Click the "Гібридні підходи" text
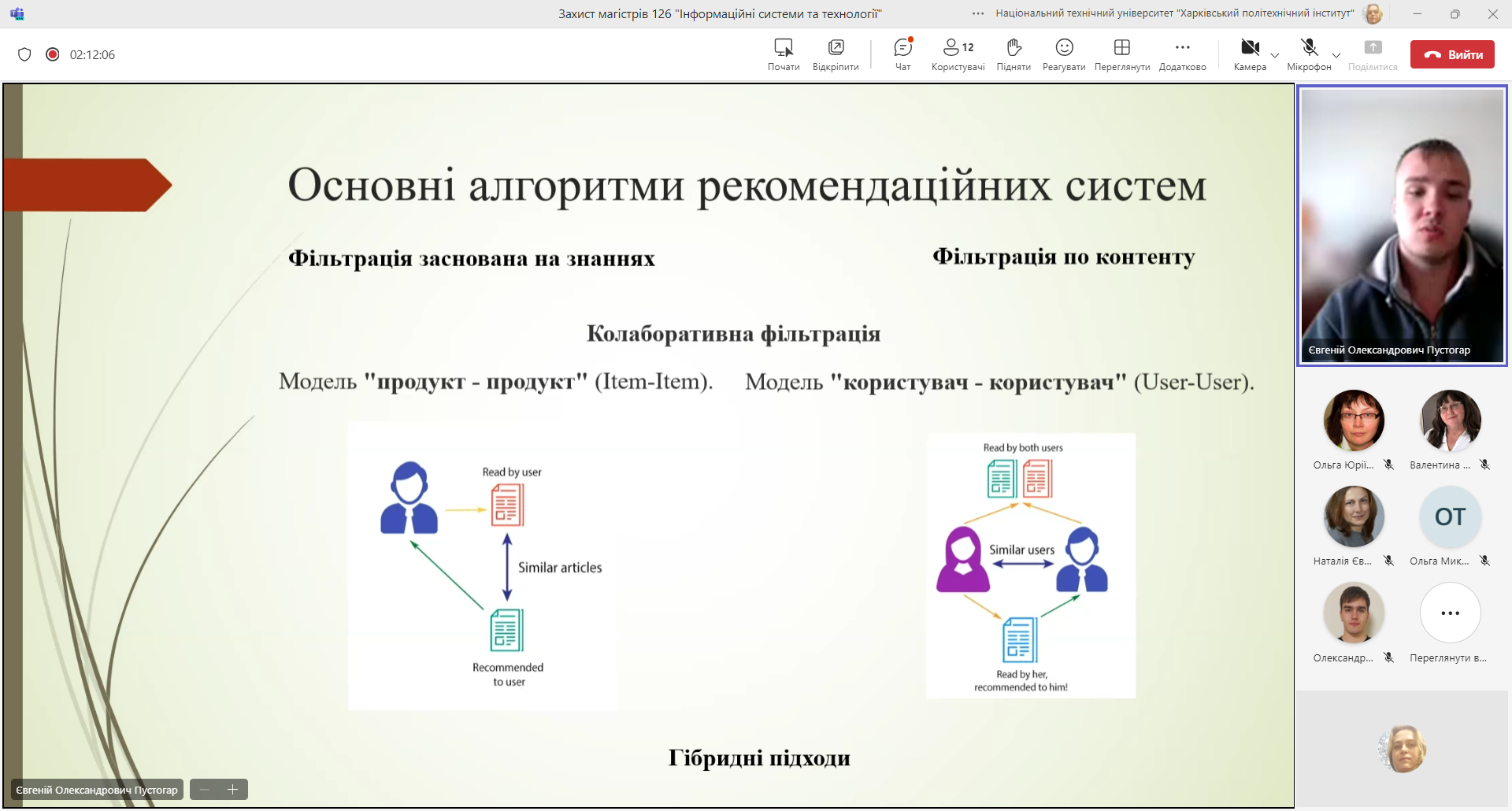 759,758
